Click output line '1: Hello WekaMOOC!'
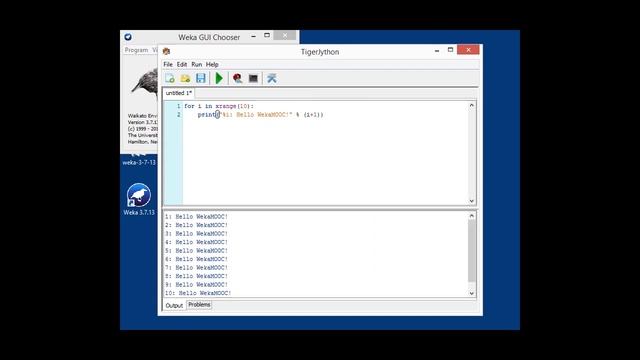 point(196,217)
